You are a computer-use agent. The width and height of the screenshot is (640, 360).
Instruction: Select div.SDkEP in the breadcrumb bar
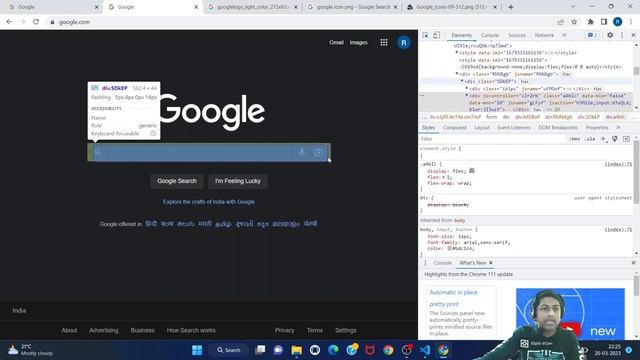(589, 117)
